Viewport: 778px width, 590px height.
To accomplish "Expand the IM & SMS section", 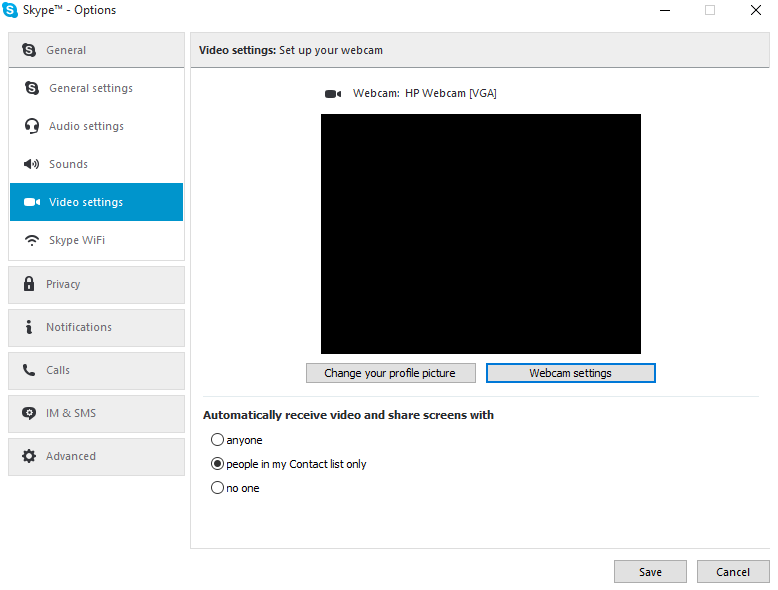I will tap(96, 414).
